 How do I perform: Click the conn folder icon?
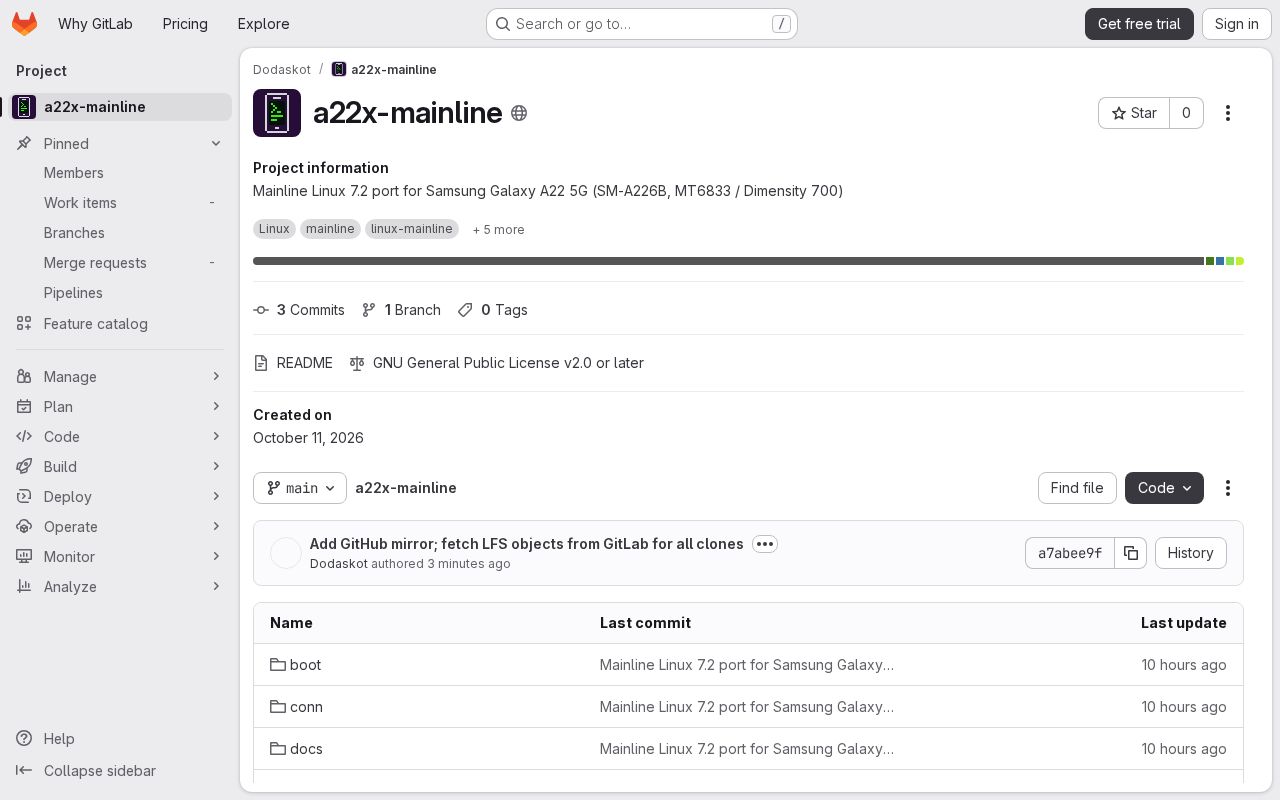[278, 707]
